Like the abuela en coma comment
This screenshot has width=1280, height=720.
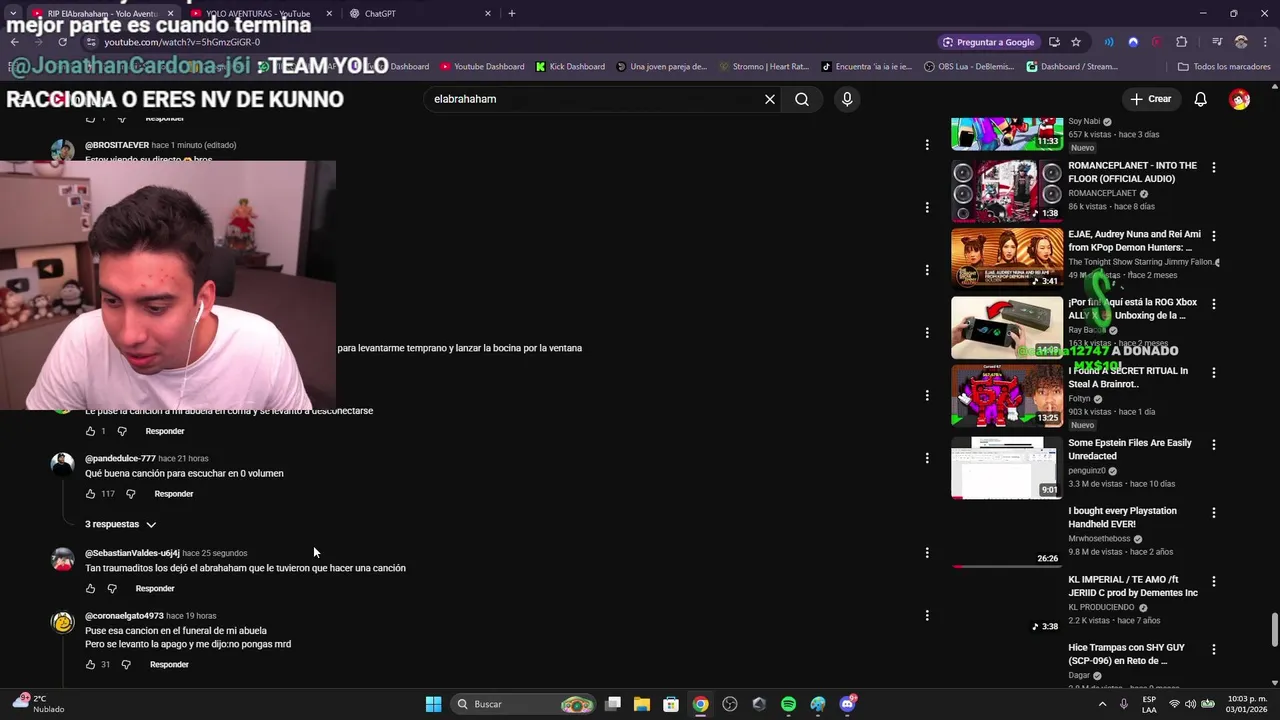(90, 432)
